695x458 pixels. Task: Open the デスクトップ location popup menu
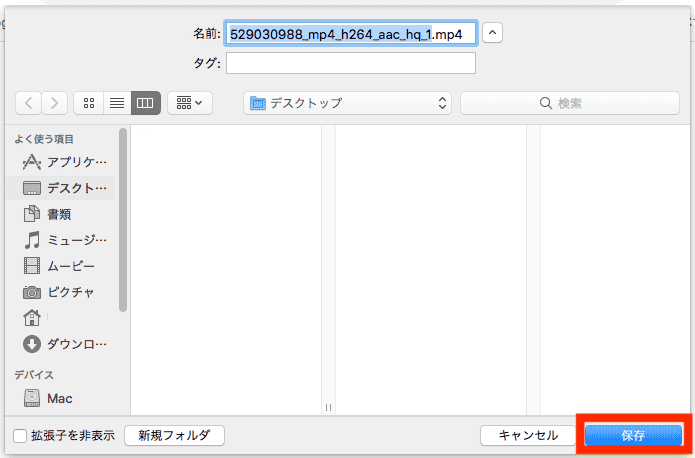click(x=347, y=103)
